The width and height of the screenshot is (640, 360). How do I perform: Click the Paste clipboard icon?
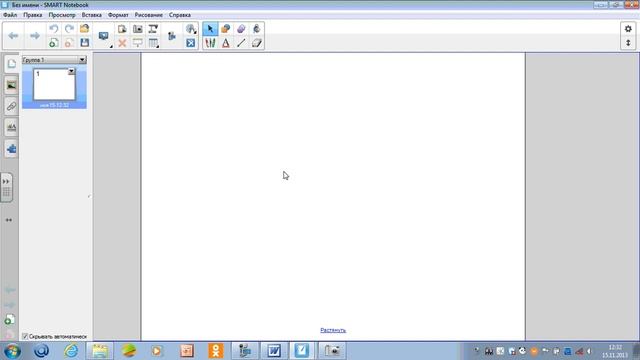click(122, 29)
